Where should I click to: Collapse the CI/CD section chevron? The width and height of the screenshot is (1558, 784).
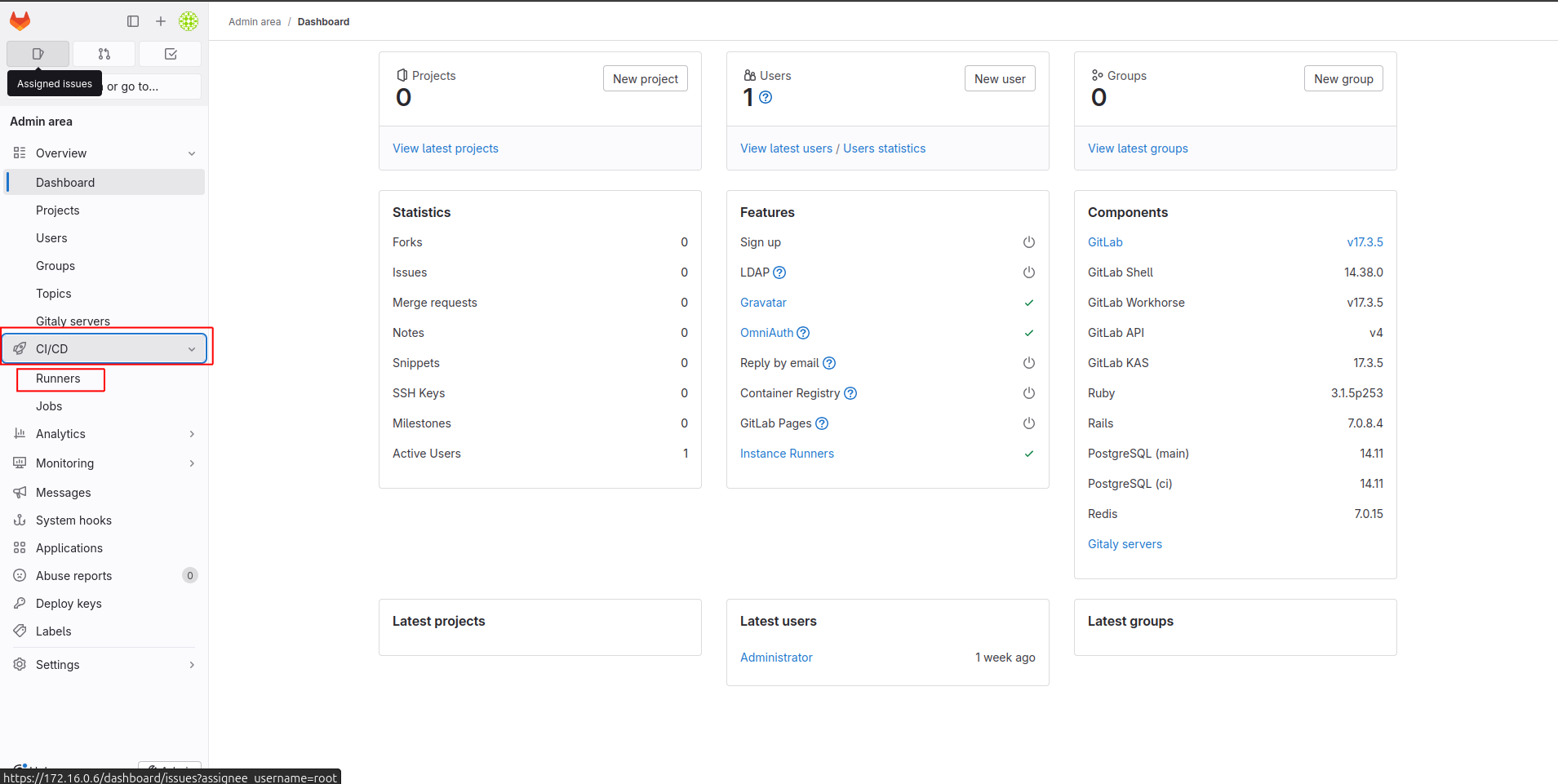(192, 349)
